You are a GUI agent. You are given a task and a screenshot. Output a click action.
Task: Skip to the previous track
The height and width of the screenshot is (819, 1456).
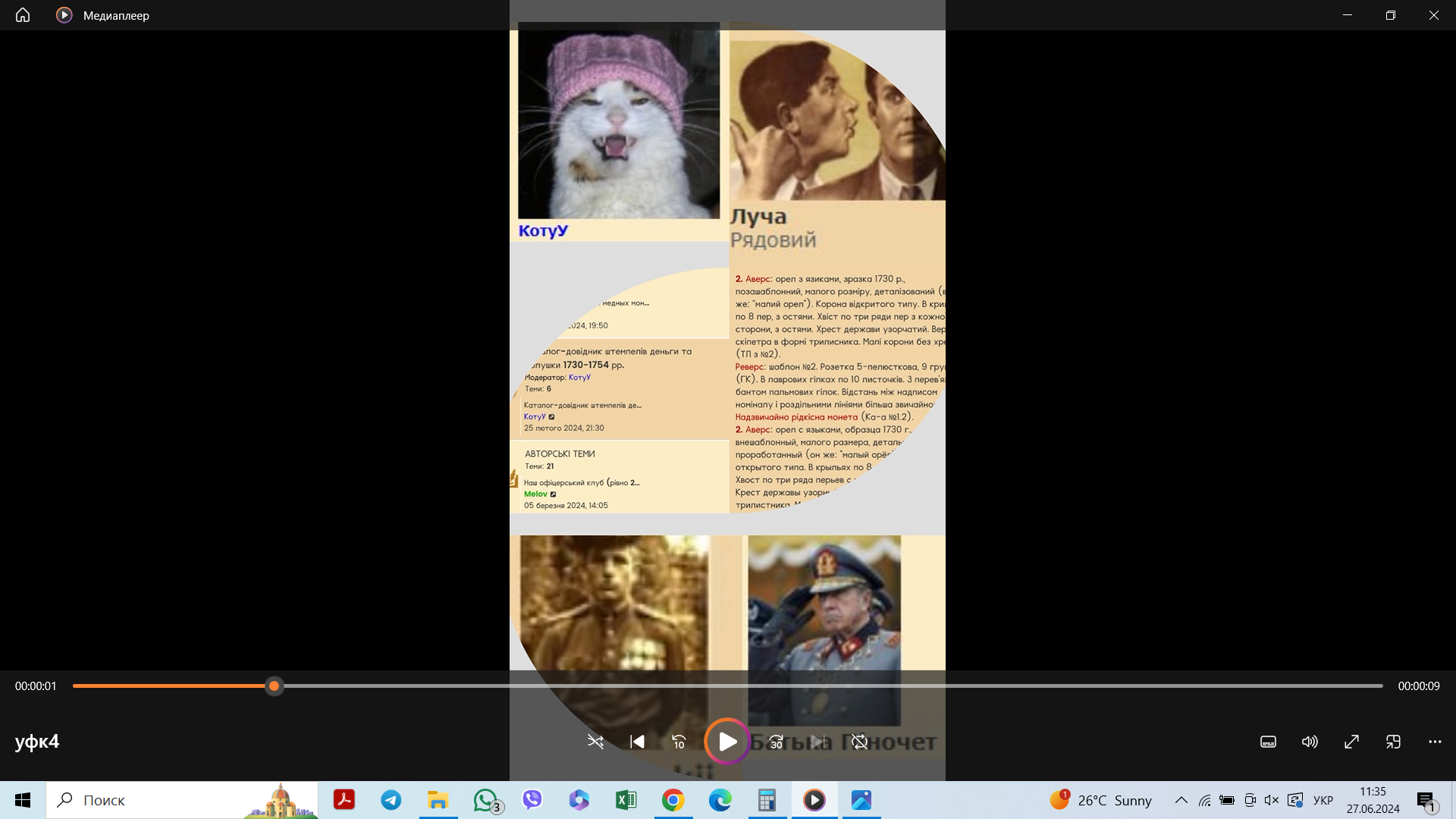click(637, 742)
